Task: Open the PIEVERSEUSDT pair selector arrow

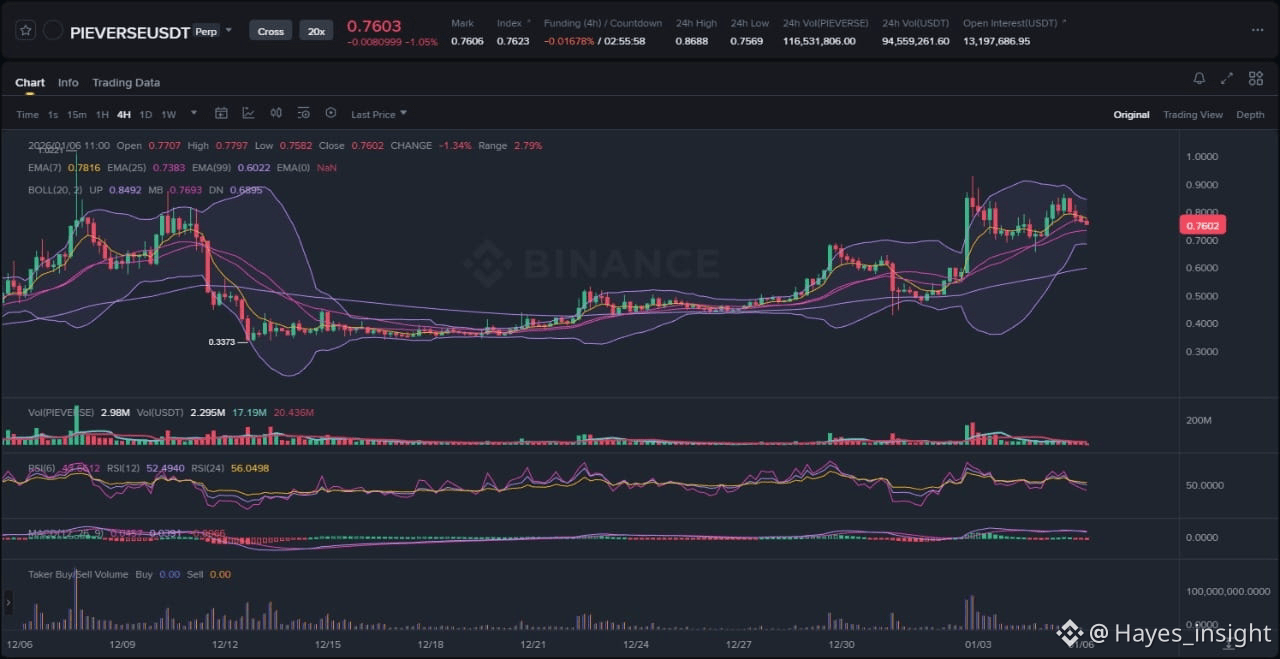Action: coord(228,31)
